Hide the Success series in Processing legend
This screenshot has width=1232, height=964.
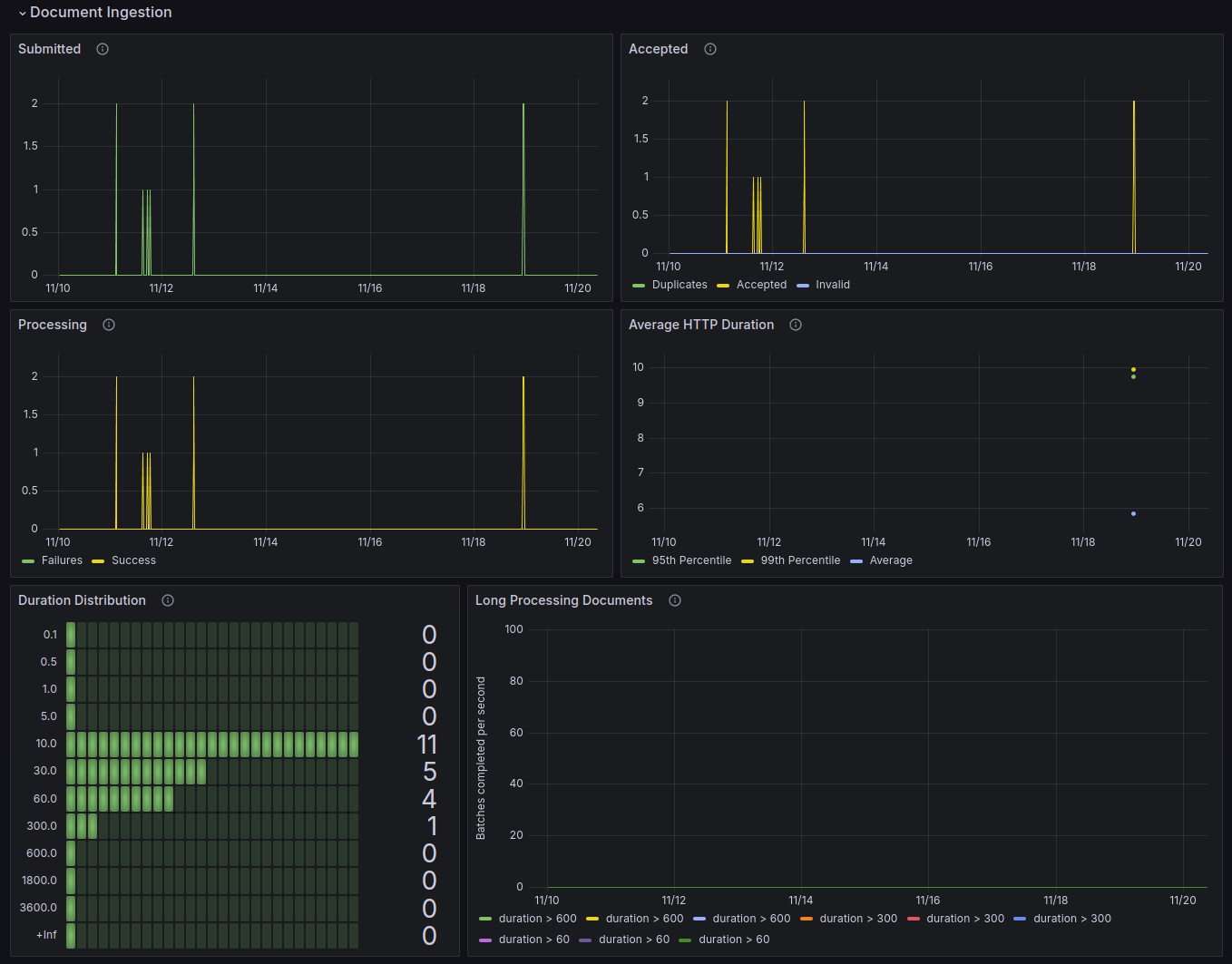132,560
